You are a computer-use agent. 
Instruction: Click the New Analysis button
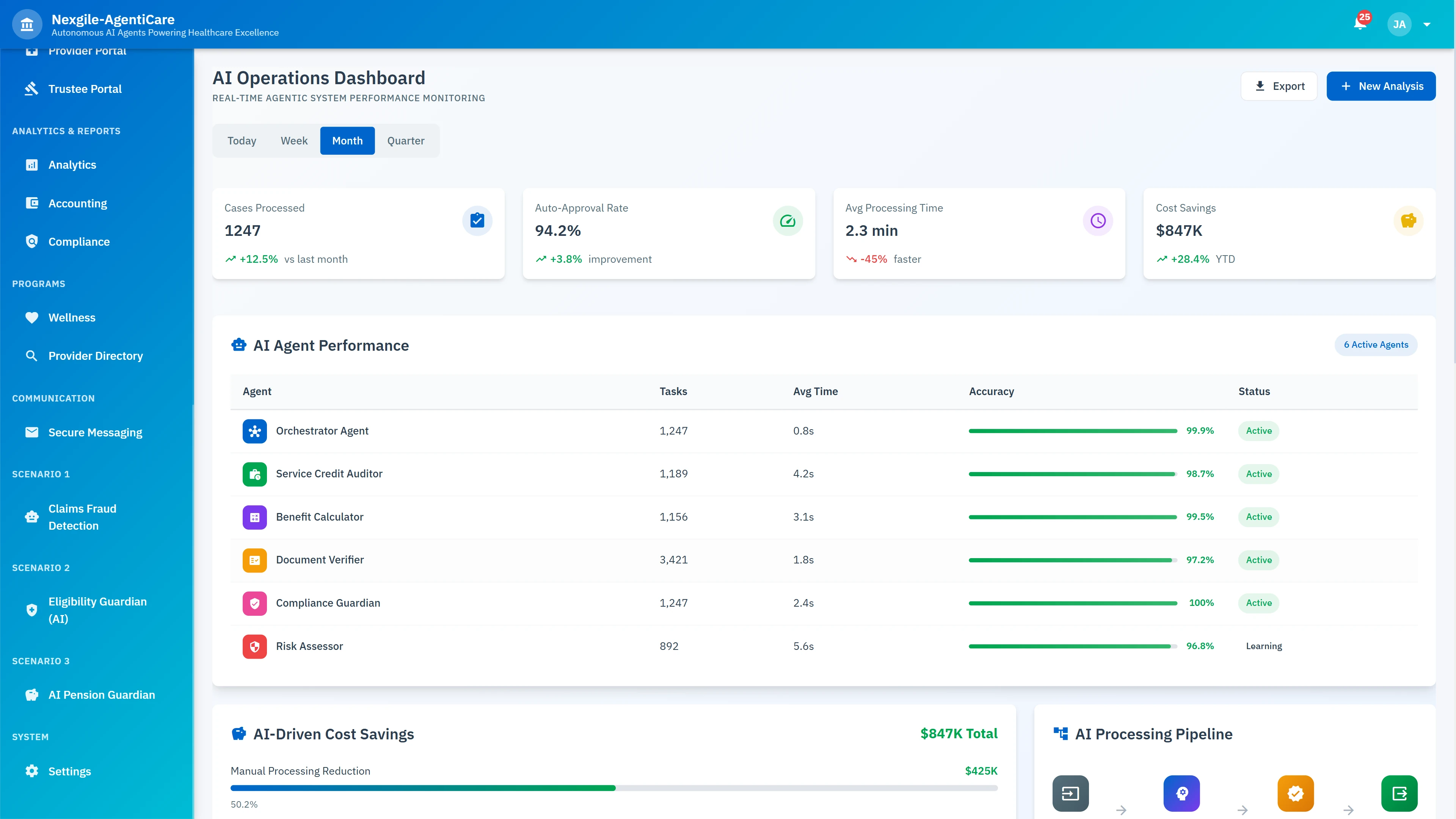pyautogui.click(x=1381, y=86)
